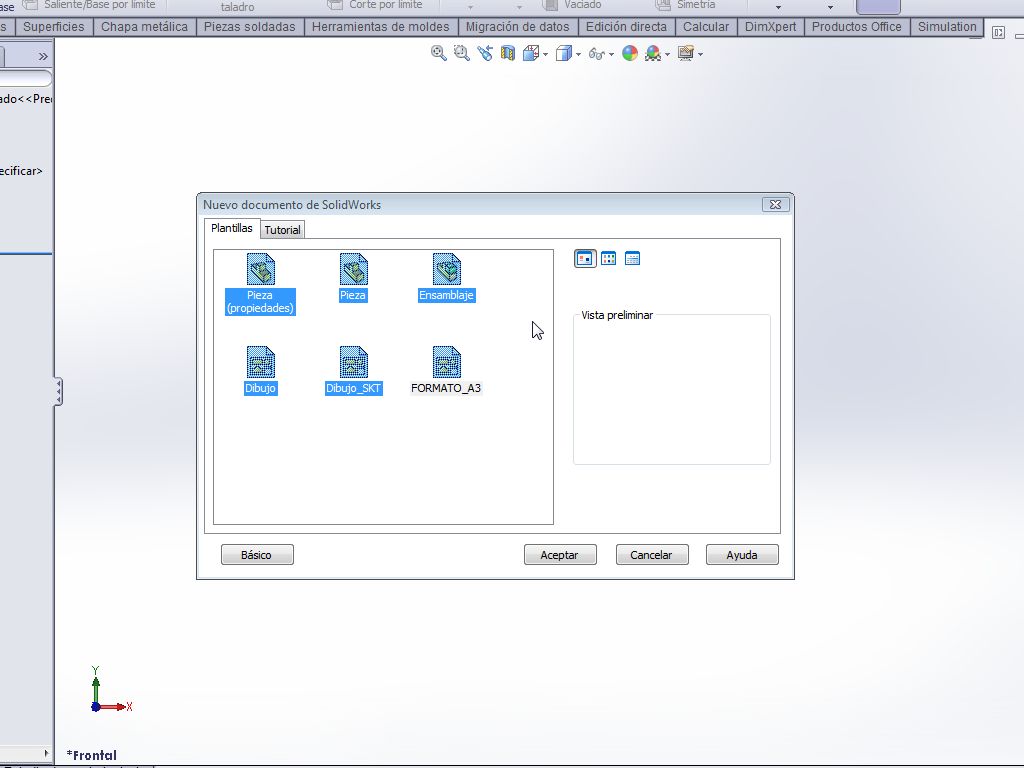Open the Herramientas de moldes tab
The image size is (1024, 768).
pos(381,27)
